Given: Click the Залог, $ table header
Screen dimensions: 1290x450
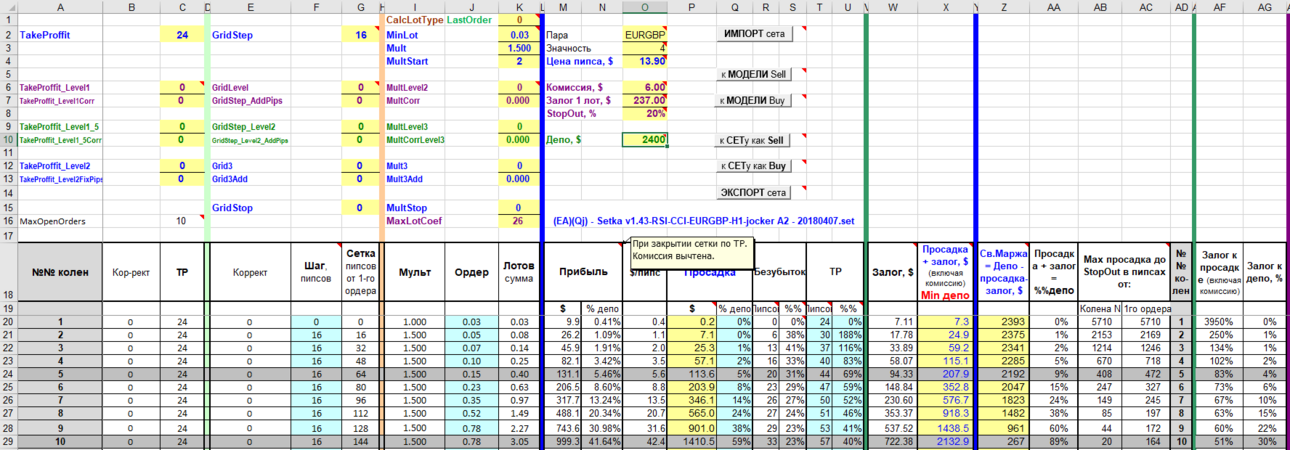Looking at the screenshot, I should coord(890,271).
